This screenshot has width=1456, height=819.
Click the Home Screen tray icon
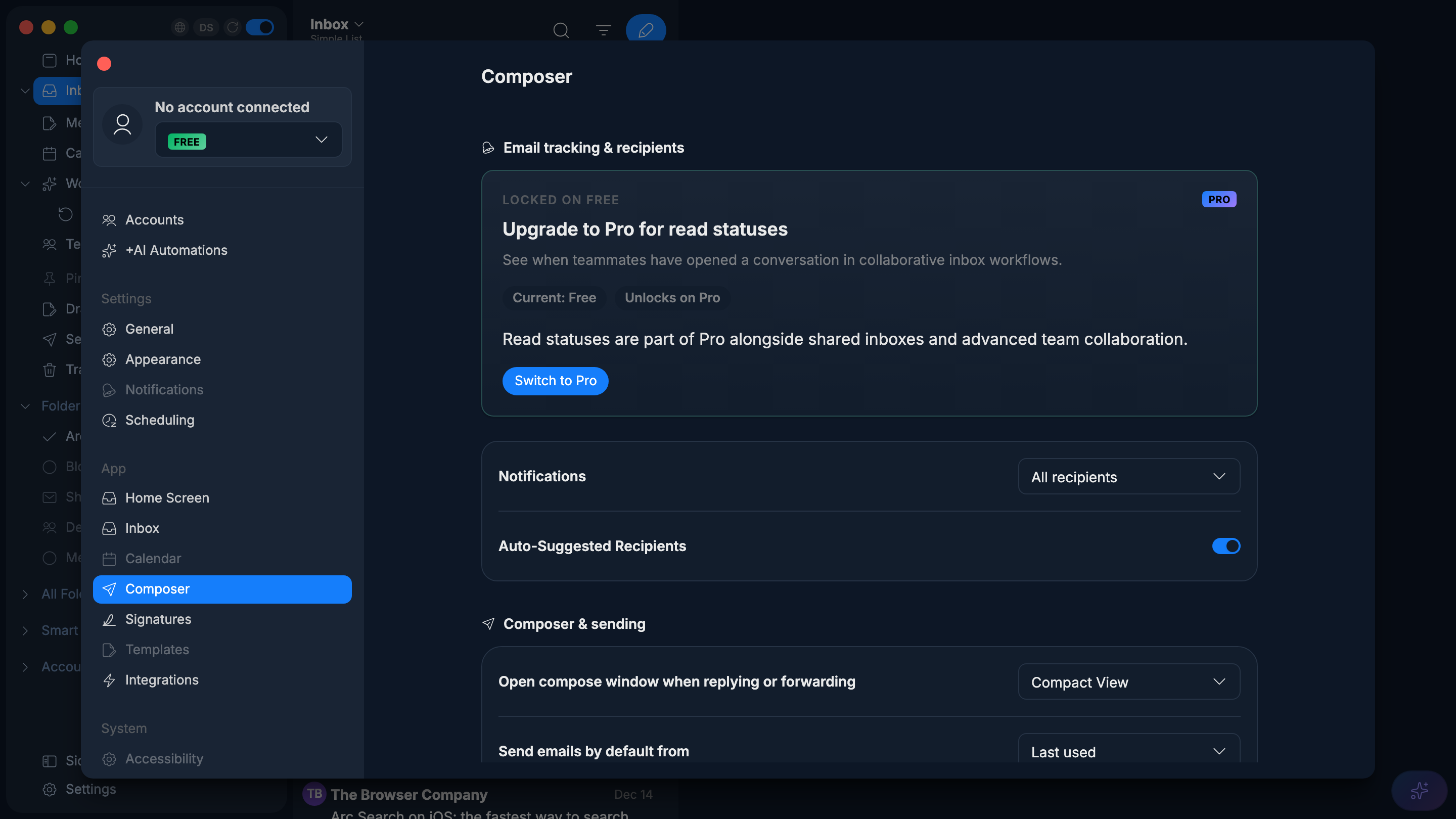(x=109, y=498)
